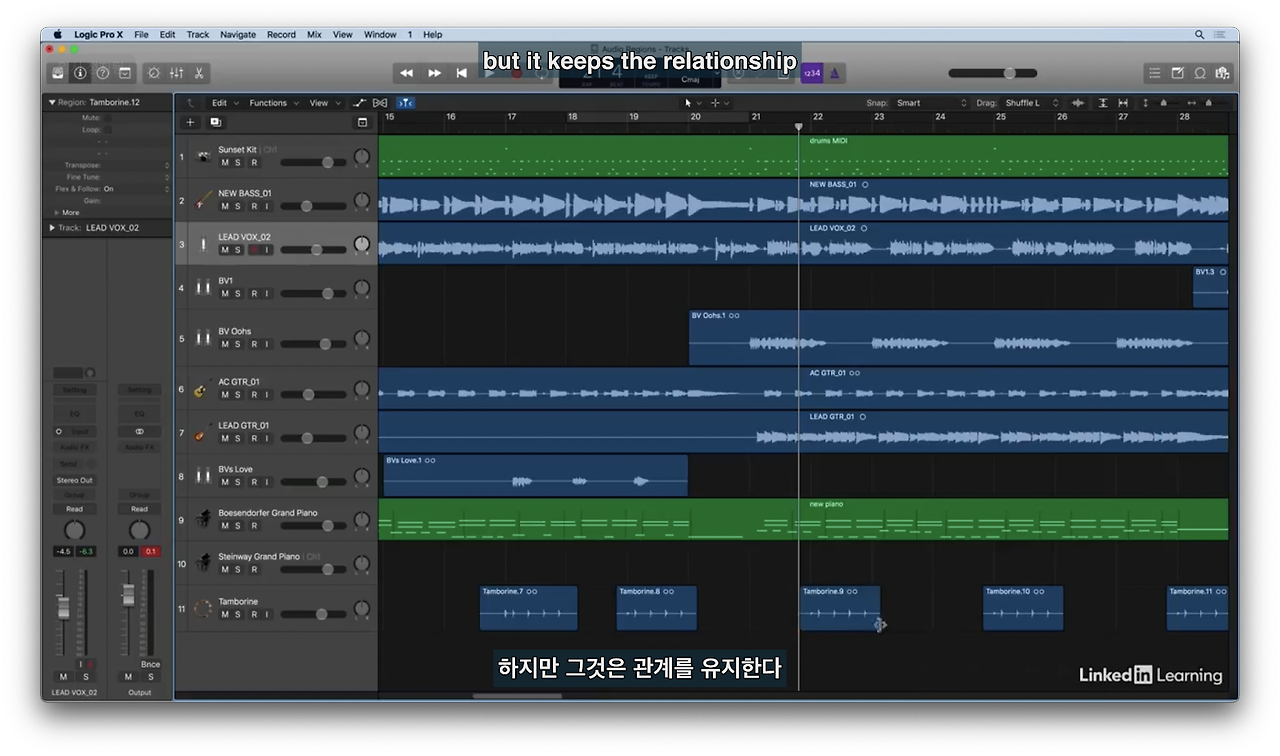Viewport: 1280px width, 756px height.
Task: Enable the region Loop checkbox
Action: point(107,130)
